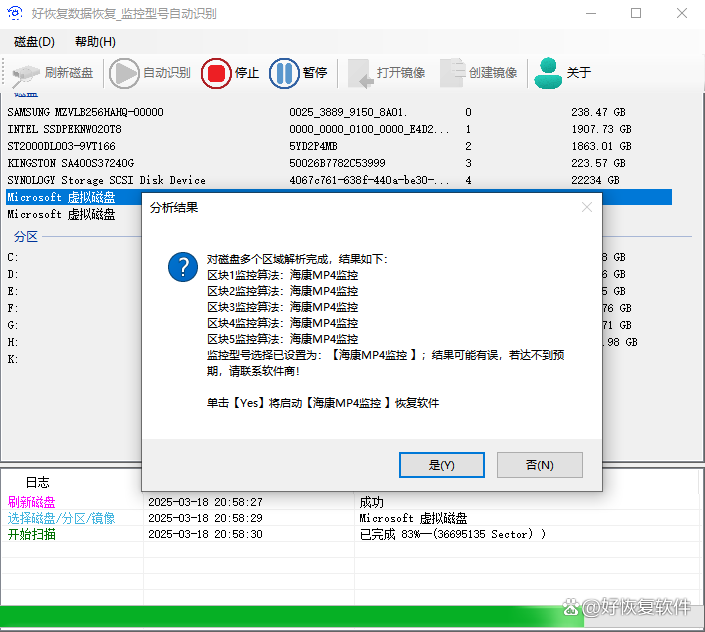Viewport: 705px width, 632px height.
Task: Click the blue Pause (暂停) icon
Action: coord(284,73)
